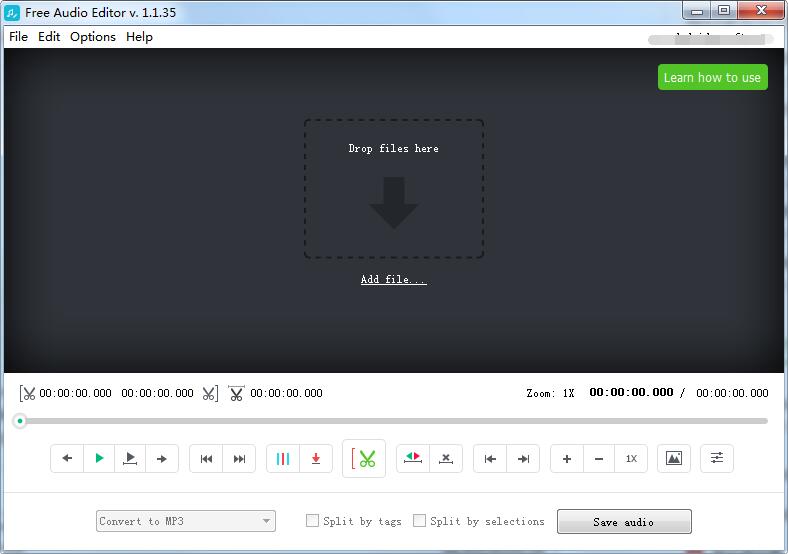The image size is (788, 554).
Task: Click the selection start time field
Action: [75, 393]
